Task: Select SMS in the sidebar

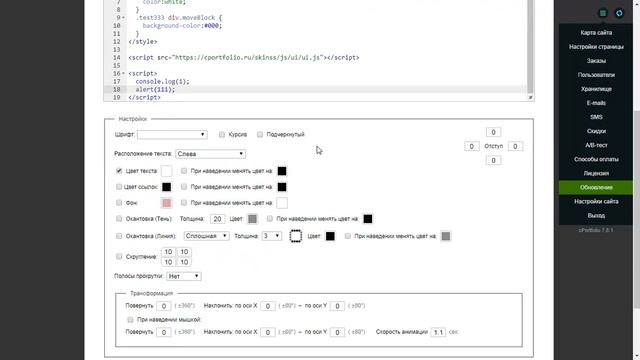Action: click(596, 117)
